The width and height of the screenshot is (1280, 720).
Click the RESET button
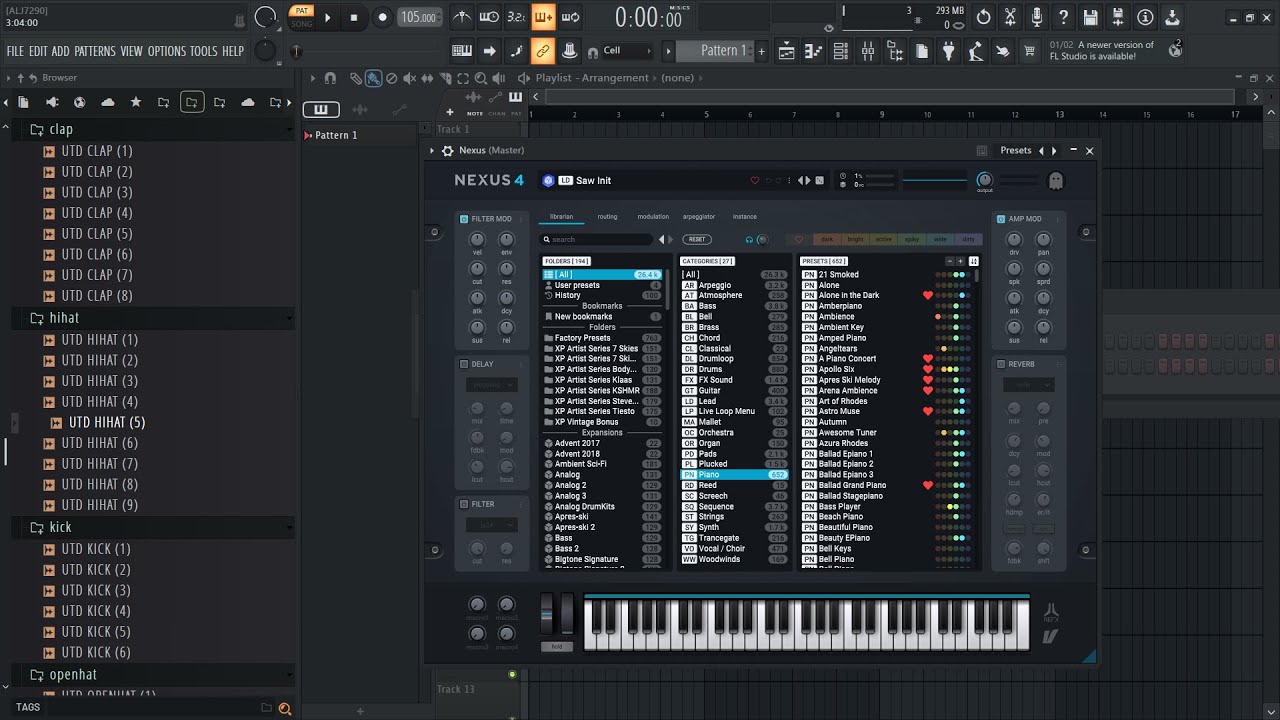[697, 240]
